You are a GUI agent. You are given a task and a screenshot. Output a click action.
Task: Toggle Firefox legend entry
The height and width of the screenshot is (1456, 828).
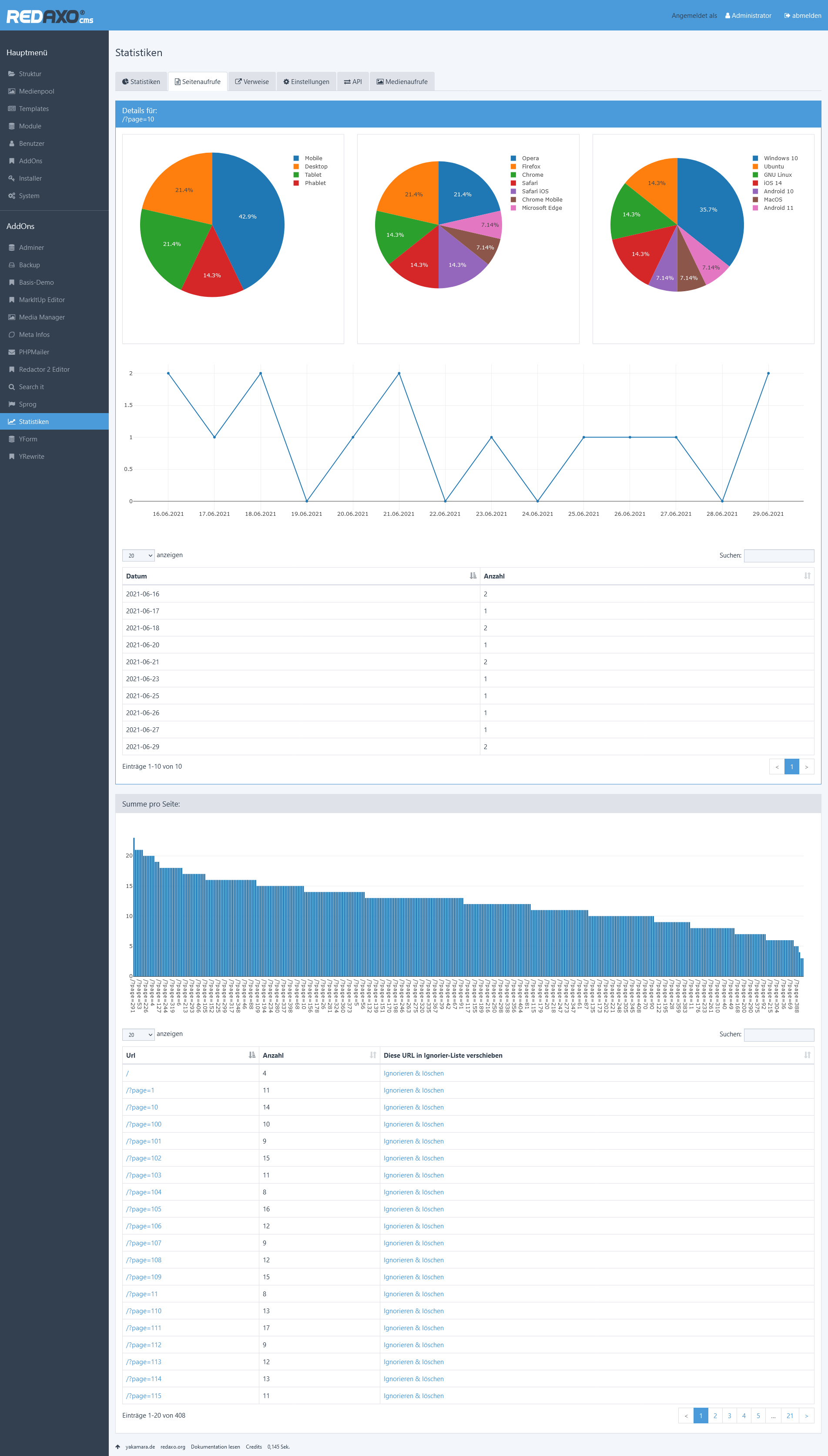(x=525, y=167)
